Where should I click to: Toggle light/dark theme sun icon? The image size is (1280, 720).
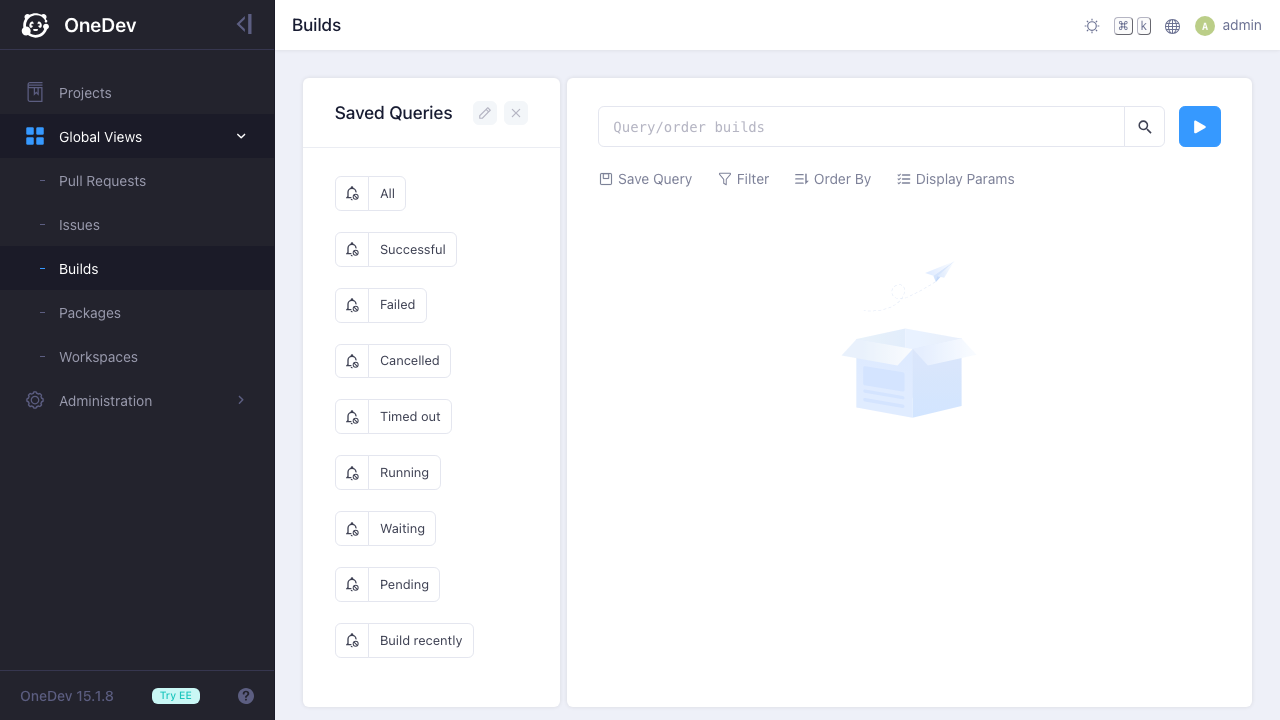click(x=1092, y=26)
